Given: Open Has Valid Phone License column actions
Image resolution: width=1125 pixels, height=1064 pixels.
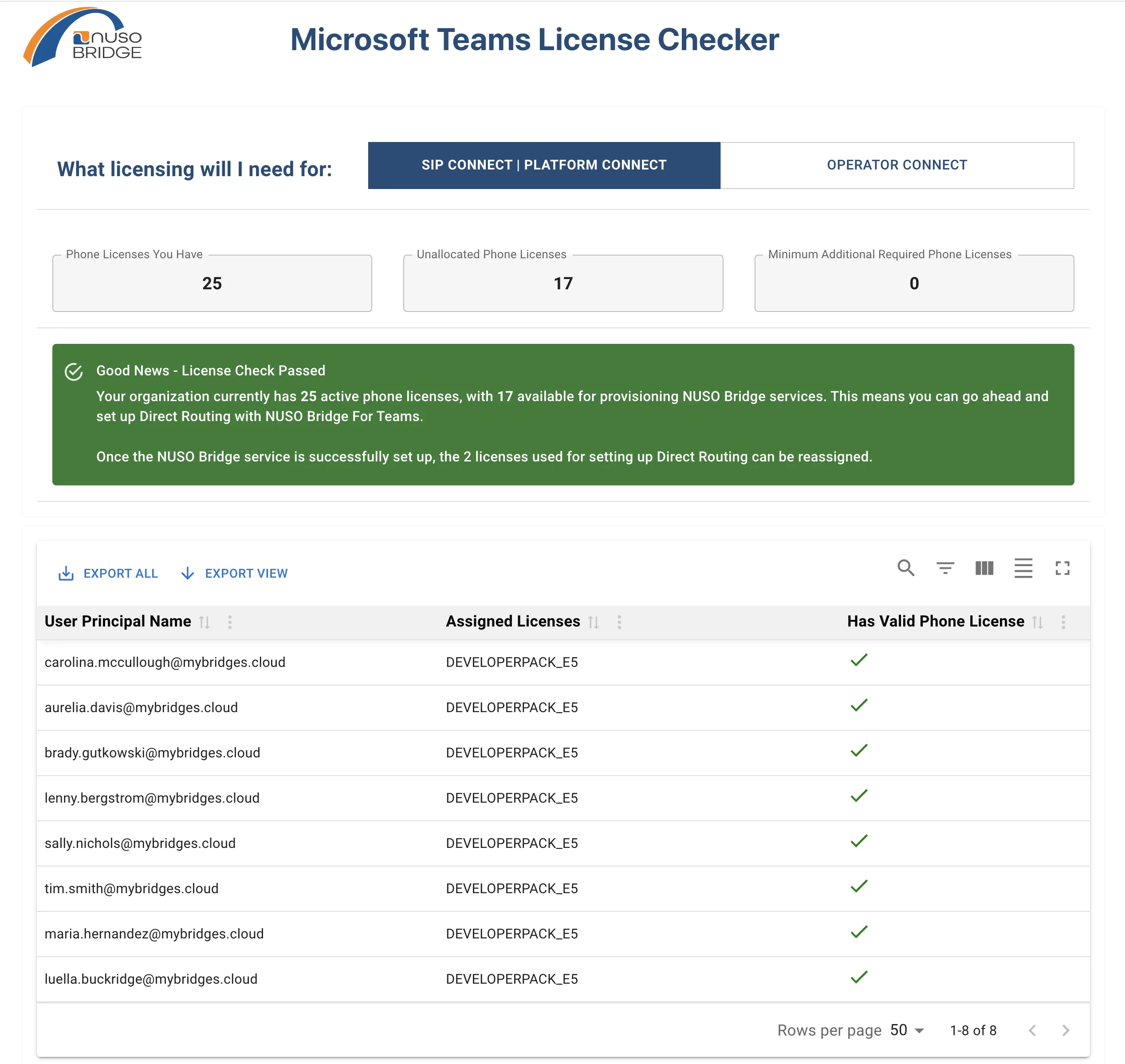Looking at the screenshot, I should click(x=1063, y=622).
